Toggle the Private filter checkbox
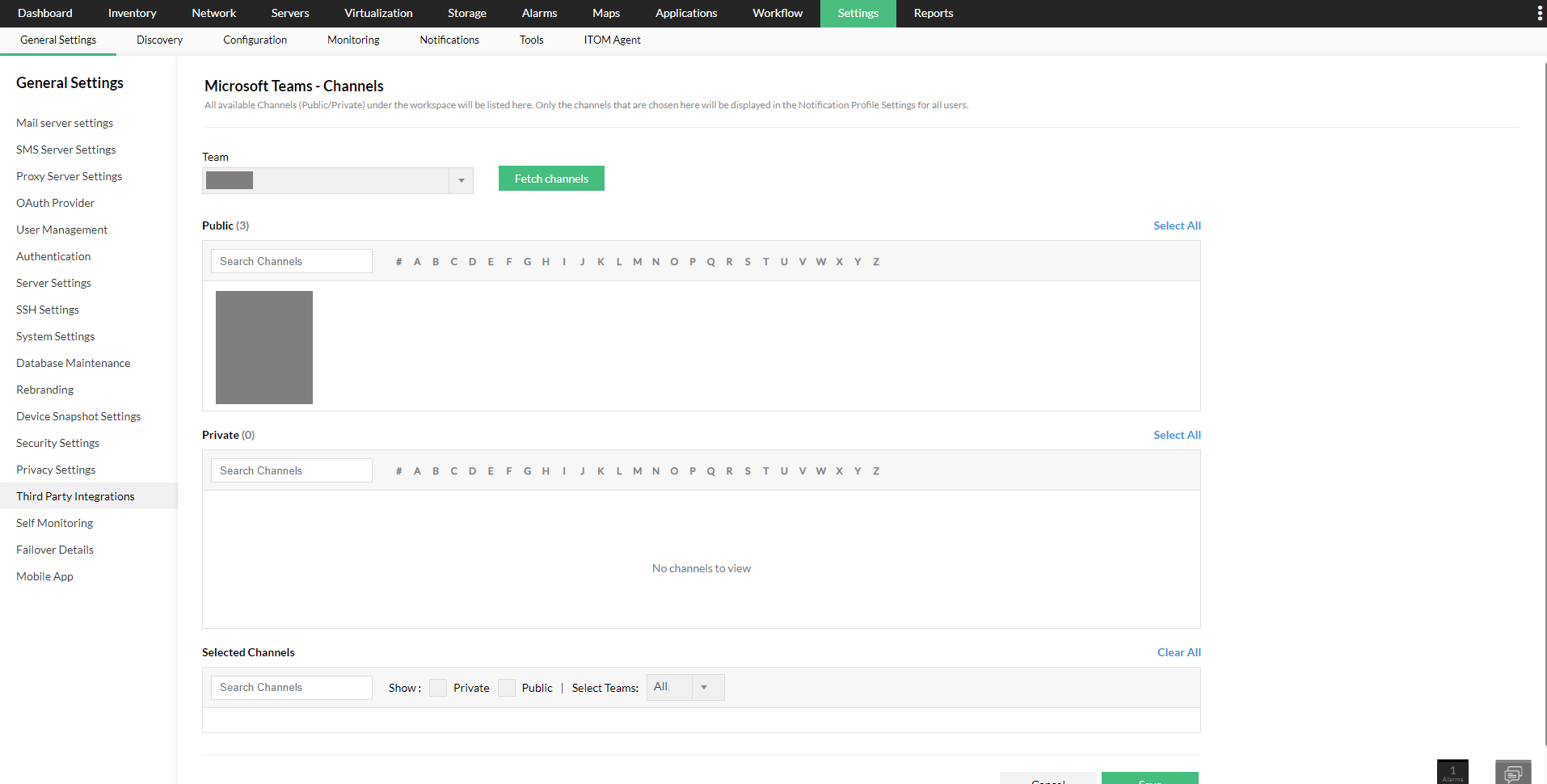Screen dimensions: 1547x784 tap(438, 688)
